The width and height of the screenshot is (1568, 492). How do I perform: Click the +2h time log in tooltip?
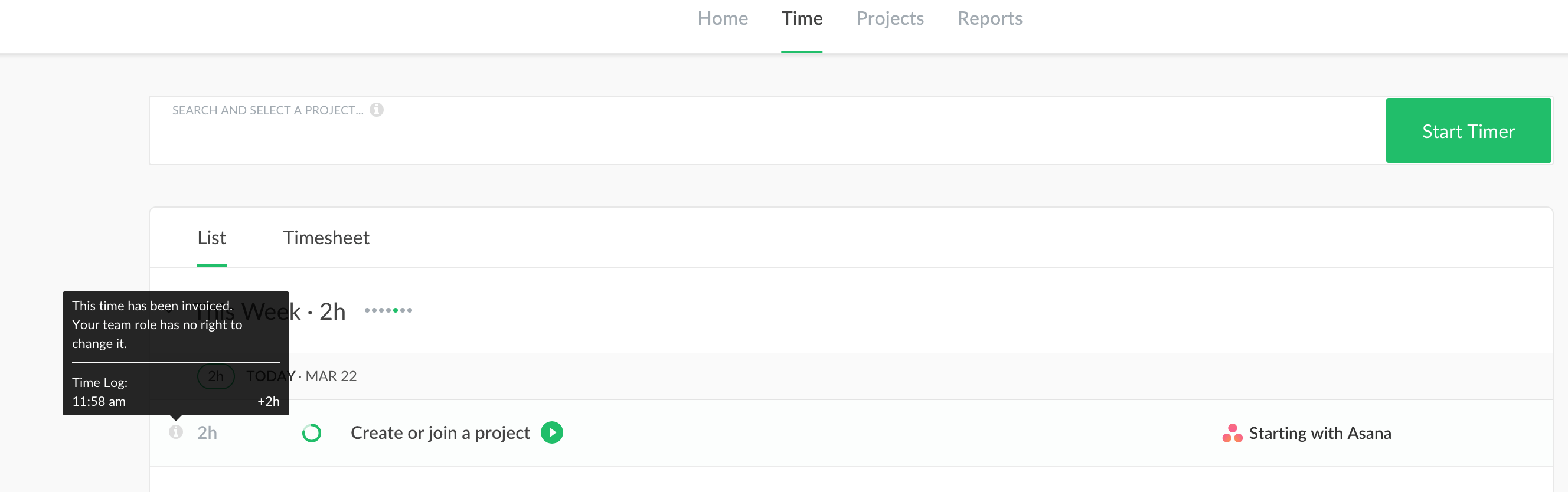point(269,401)
